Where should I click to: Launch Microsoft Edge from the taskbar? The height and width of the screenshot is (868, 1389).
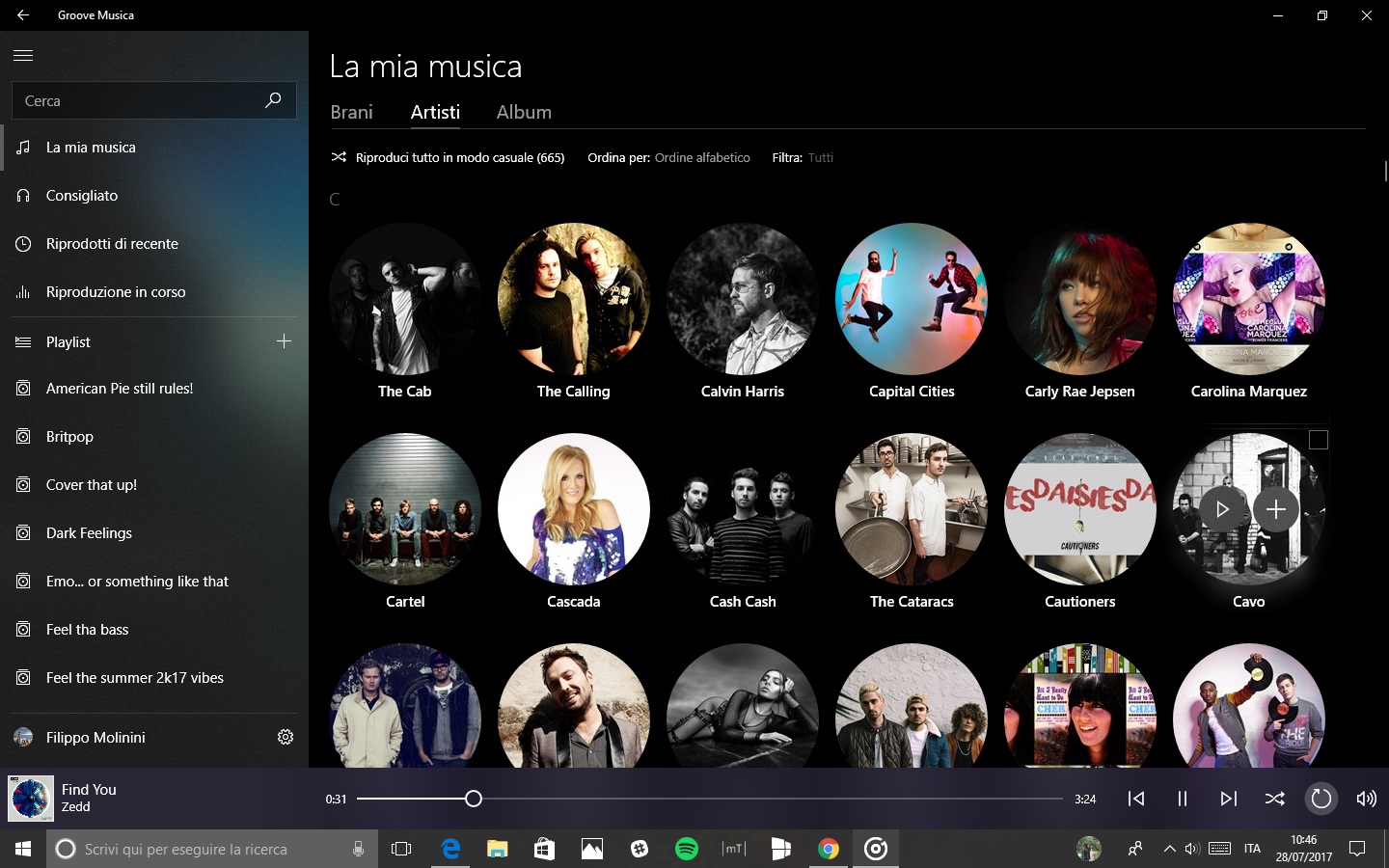(x=450, y=849)
